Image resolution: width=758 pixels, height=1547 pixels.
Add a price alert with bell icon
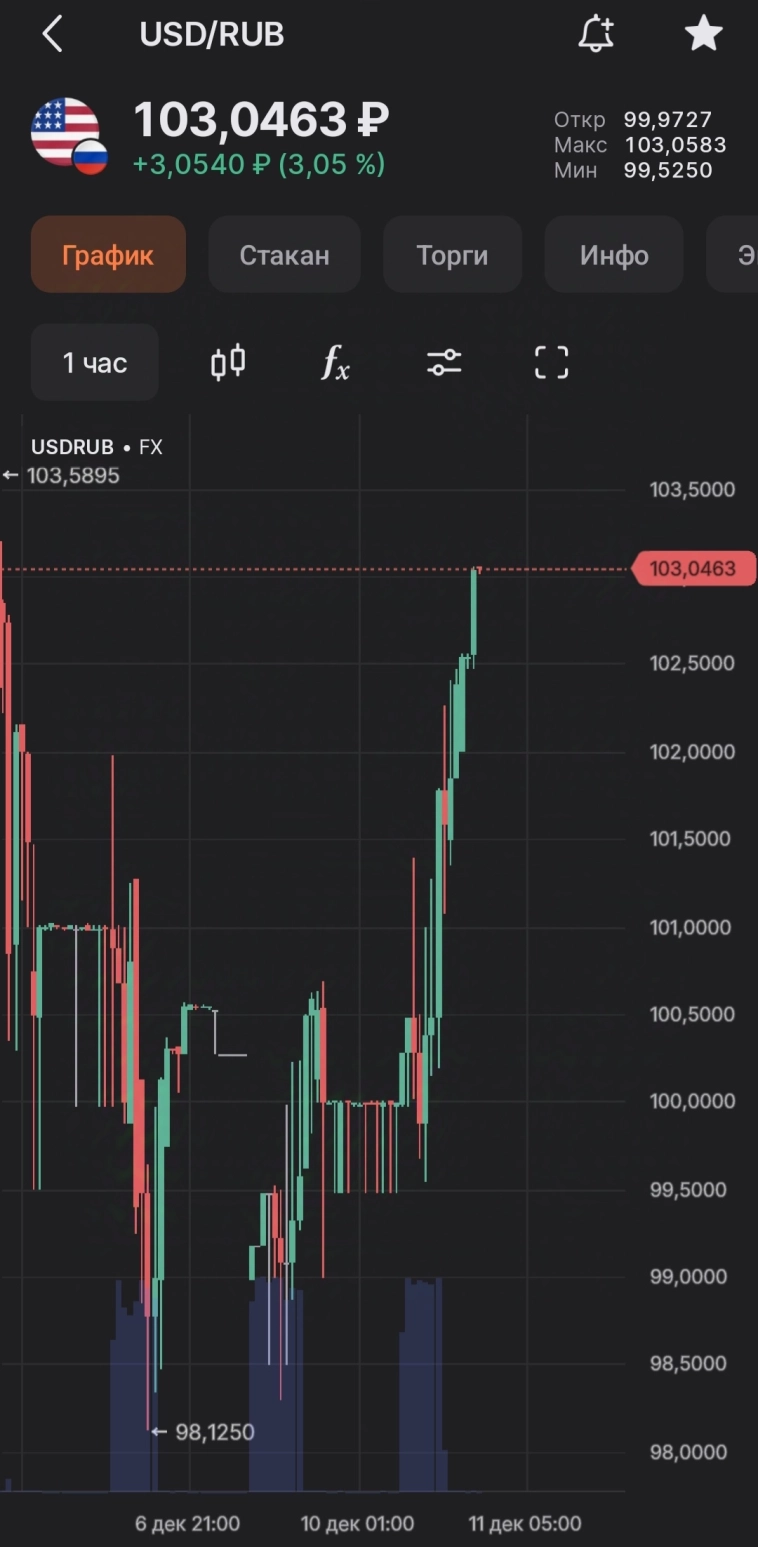pyautogui.click(x=596, y=35)
